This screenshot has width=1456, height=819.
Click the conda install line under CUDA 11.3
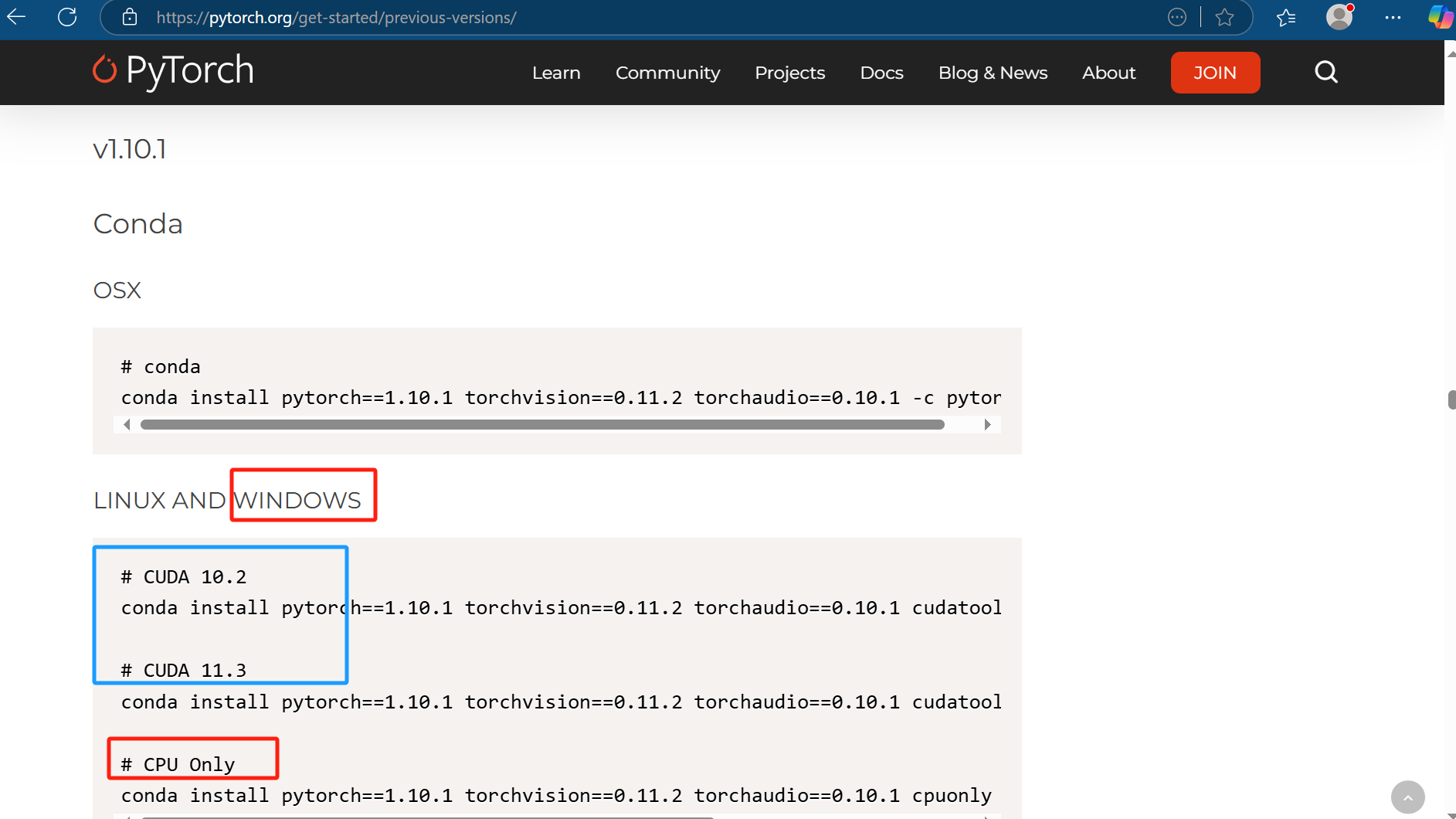(561, 702)
